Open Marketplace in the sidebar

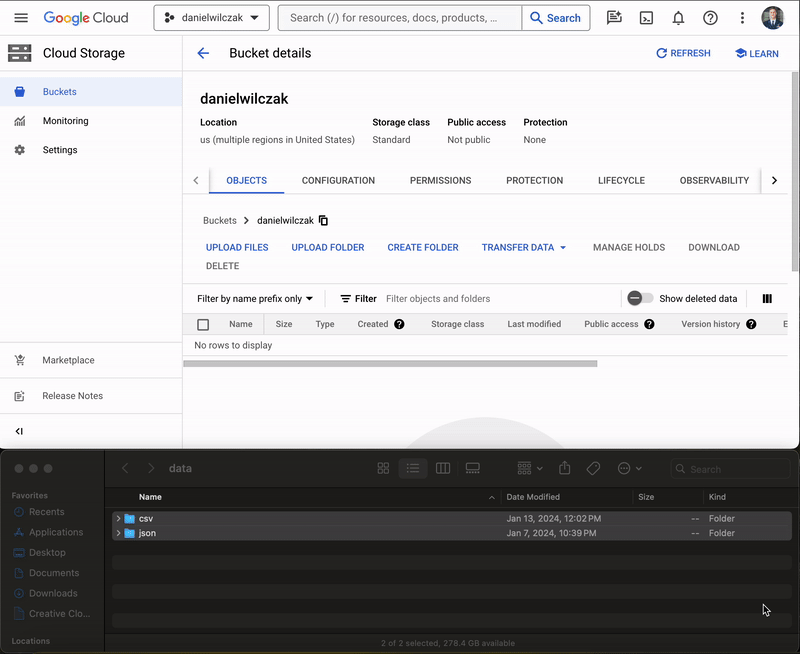[91, 360]
